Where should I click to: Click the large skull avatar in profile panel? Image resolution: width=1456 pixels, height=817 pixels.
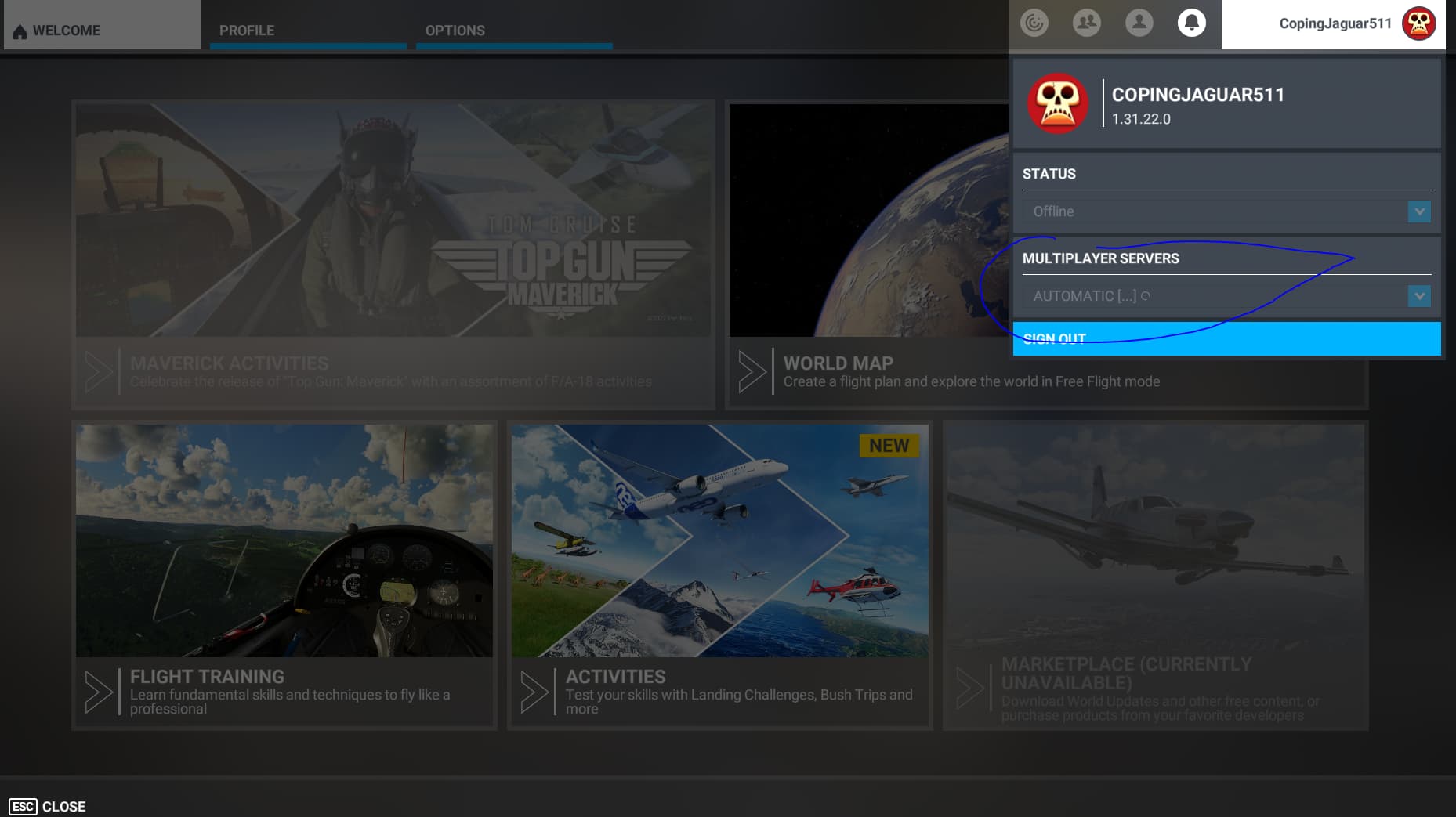(x=1058, y=103)
